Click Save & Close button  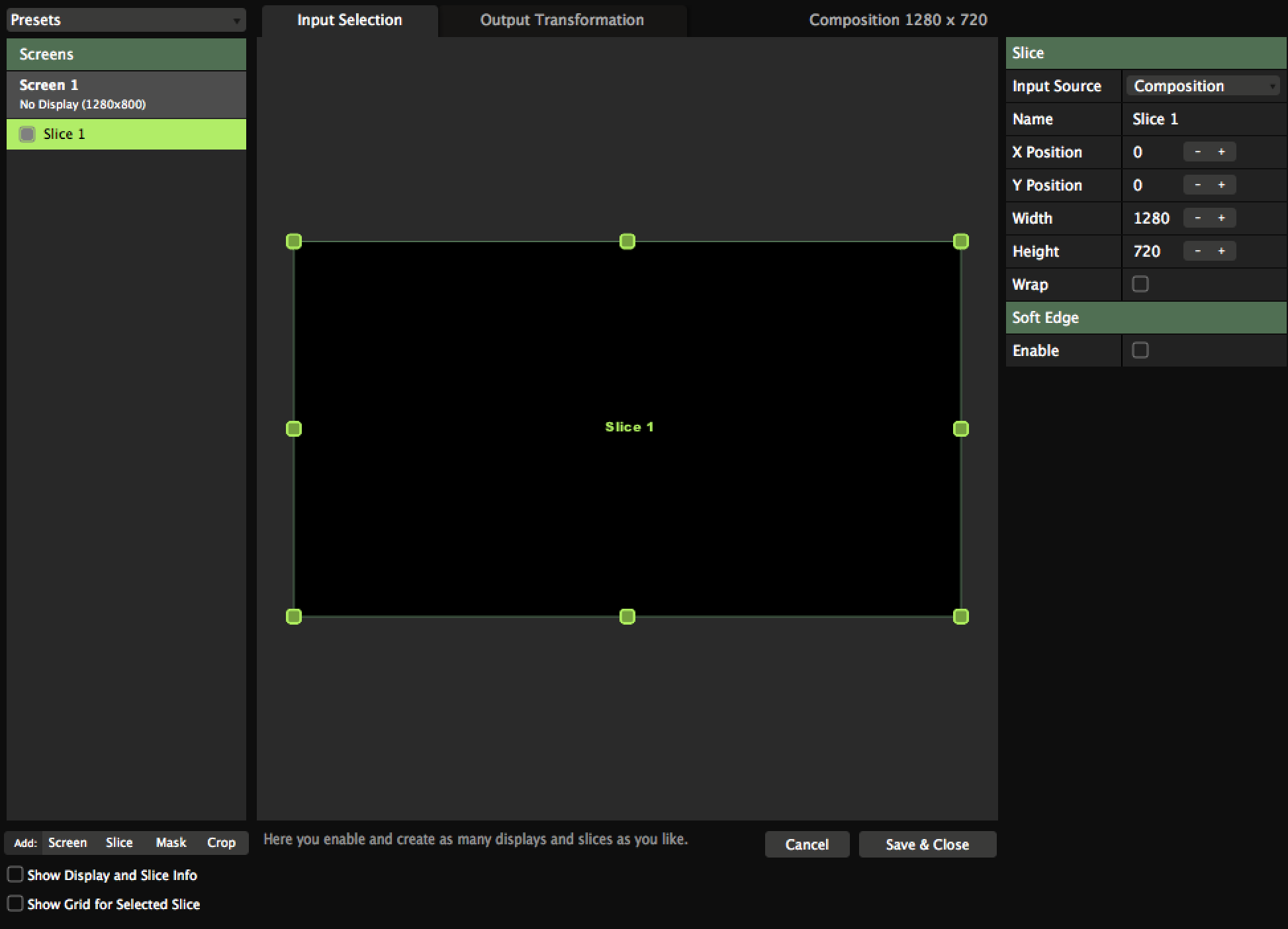click(927, 844)
